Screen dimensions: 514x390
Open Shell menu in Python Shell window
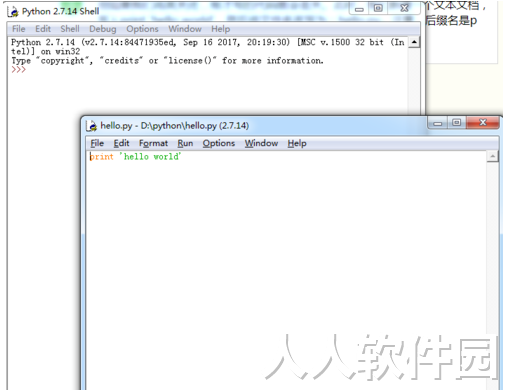pyautogui.click(x=70, y=29)
